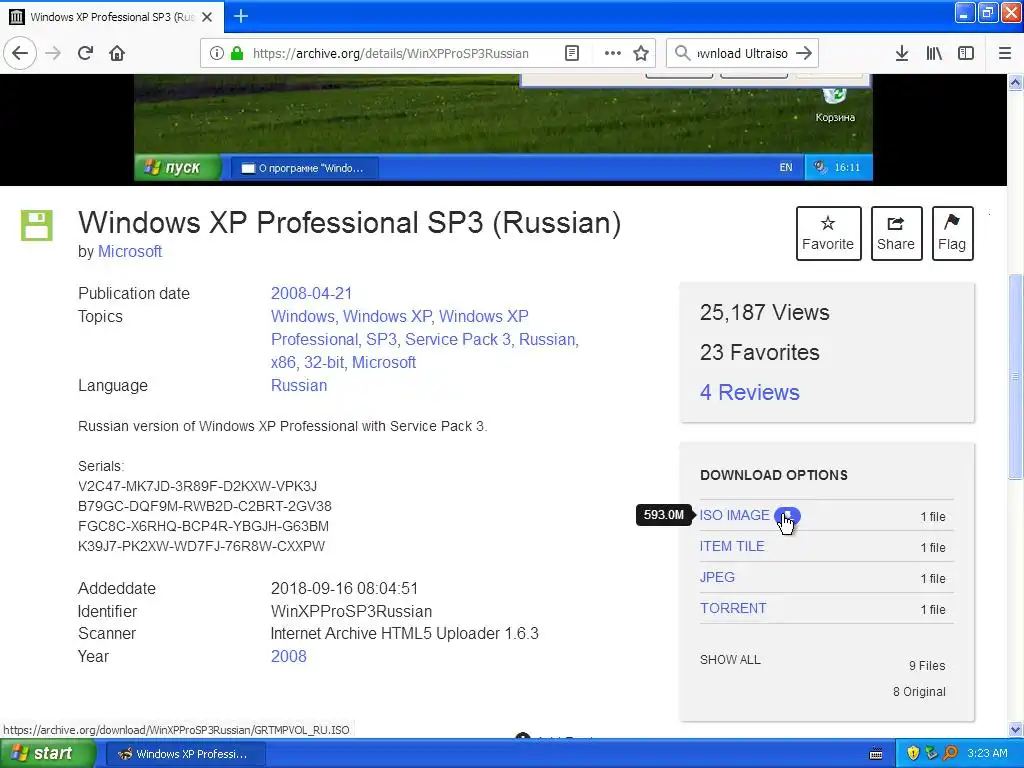The image size is (1024, 768).
Task: Show all download files
Action: click(x=730, y=660)
